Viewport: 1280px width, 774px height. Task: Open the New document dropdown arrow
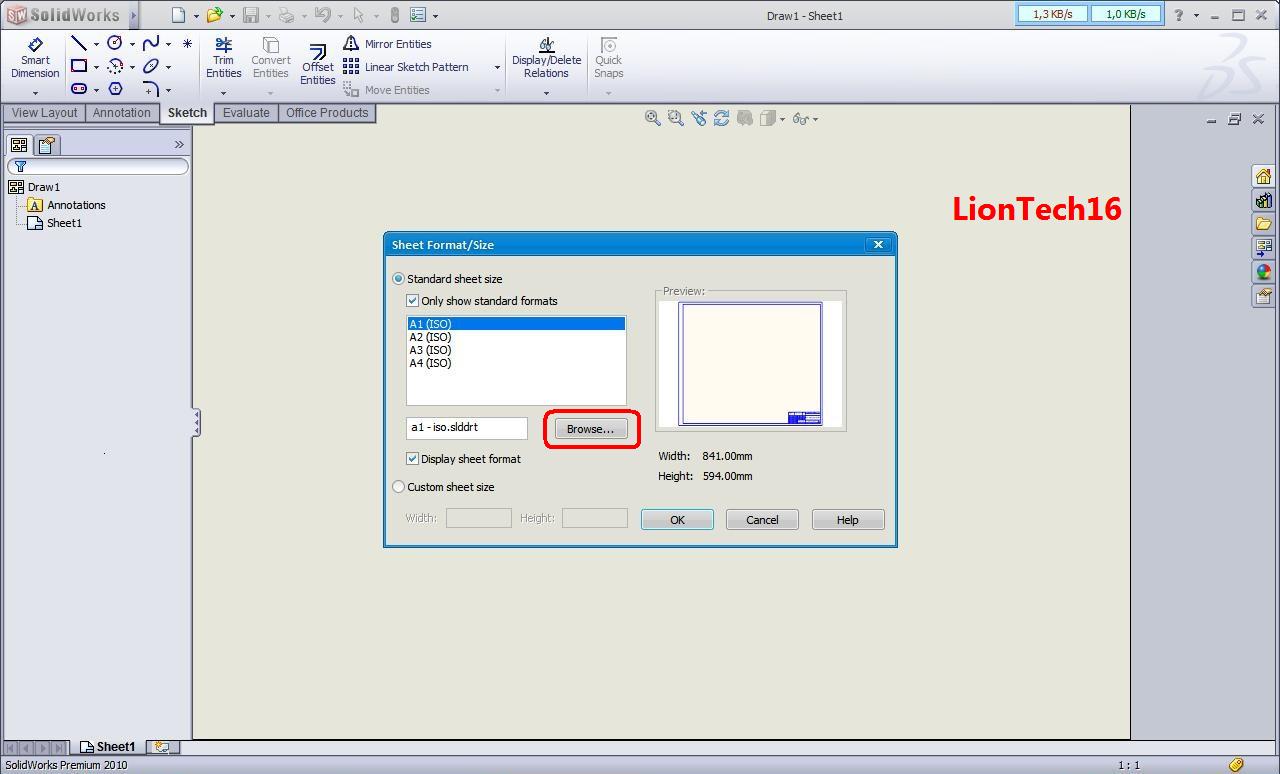195,16
